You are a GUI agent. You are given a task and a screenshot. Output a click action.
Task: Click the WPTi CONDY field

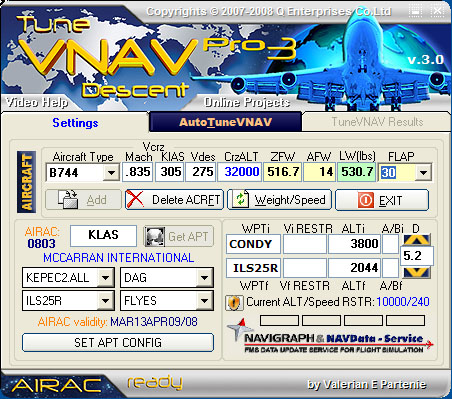pos(253,244)
